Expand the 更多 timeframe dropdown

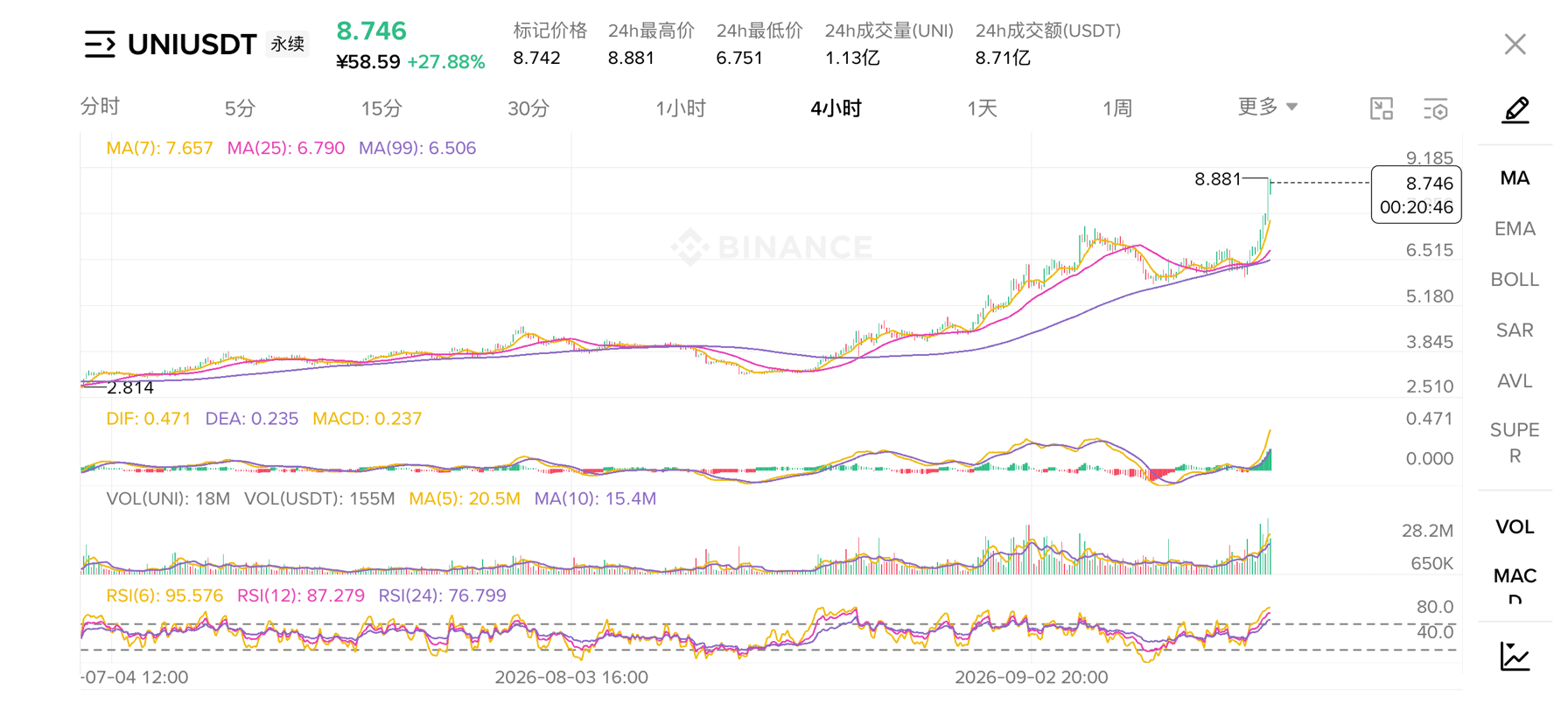click(1267, 107)
